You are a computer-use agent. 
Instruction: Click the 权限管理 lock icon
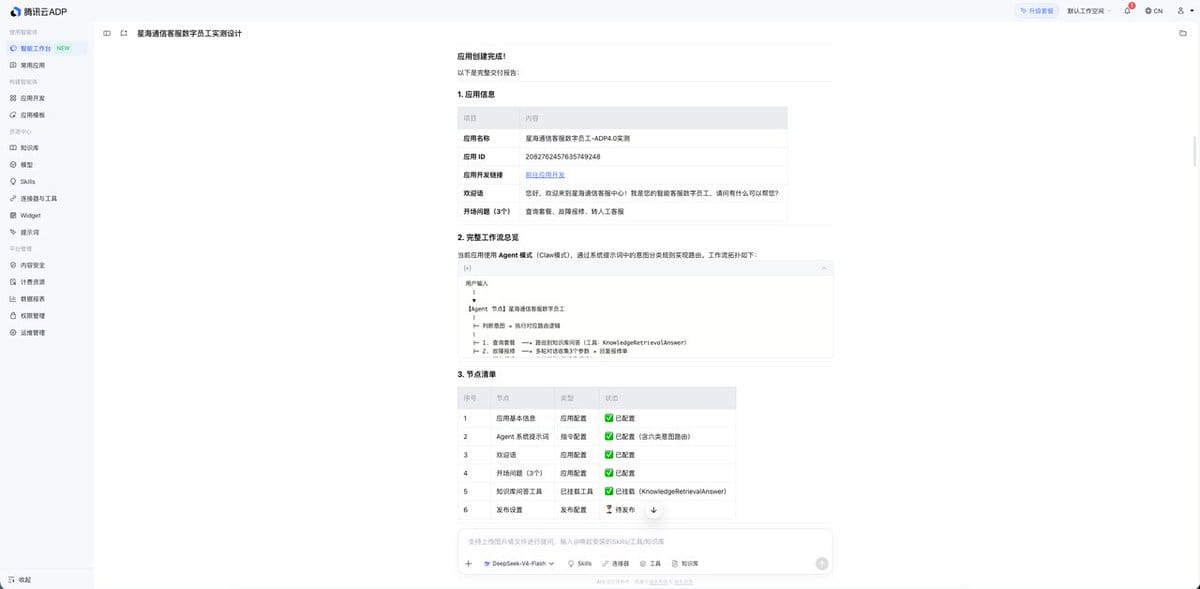tap(13, 315)
